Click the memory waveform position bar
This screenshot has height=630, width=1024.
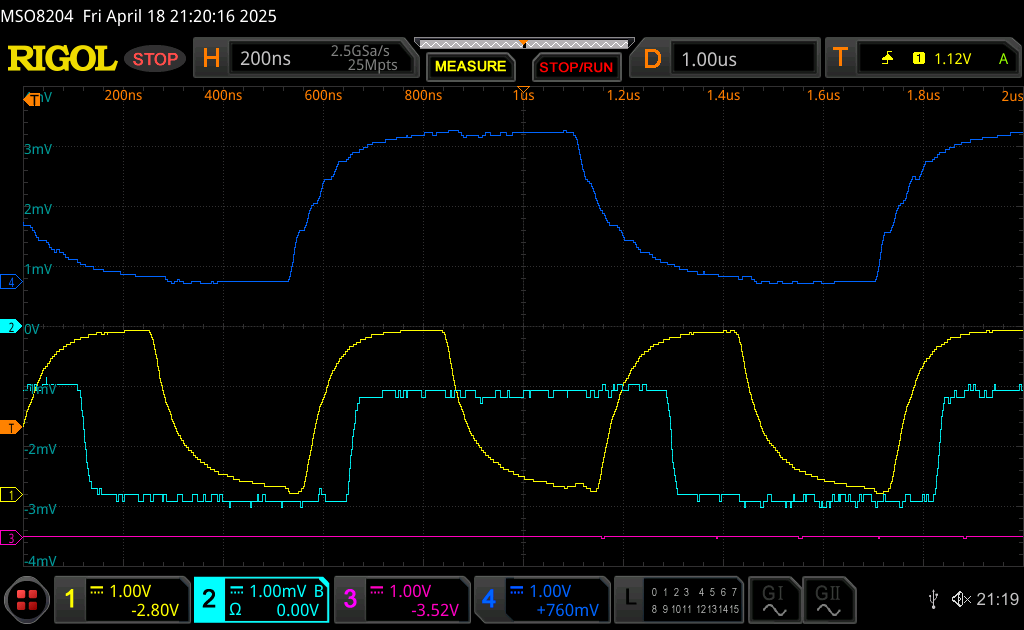pyautogui.click(x=523, y=44)
